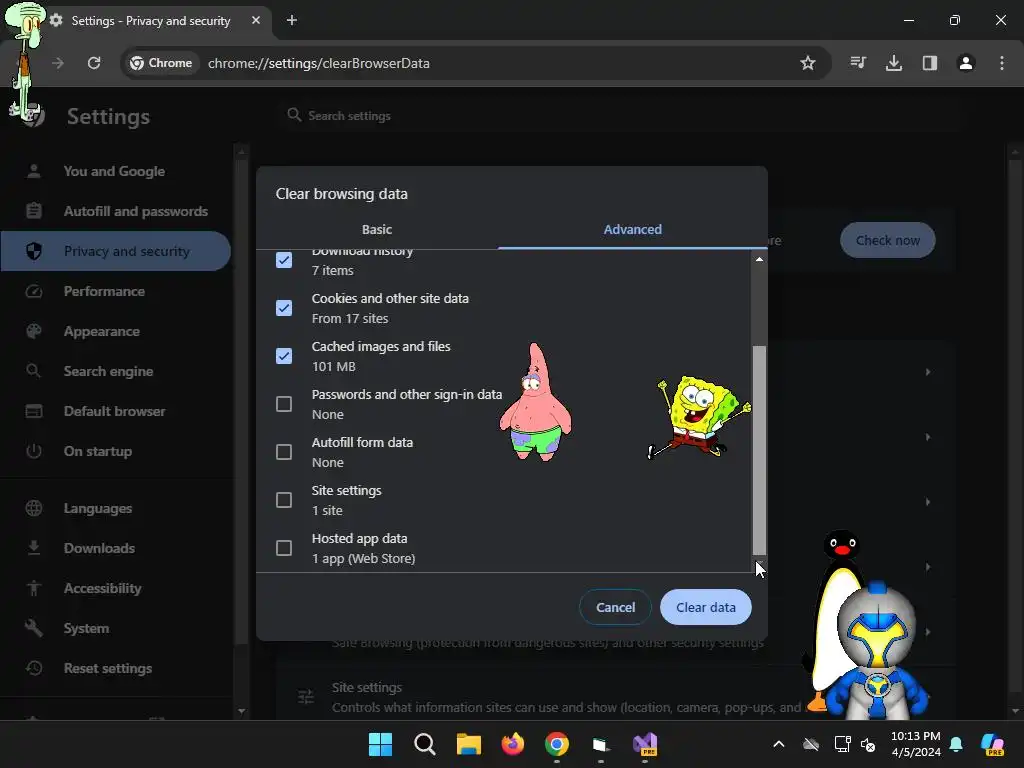Click the Privacy and security shield icon

click(34, 251)
